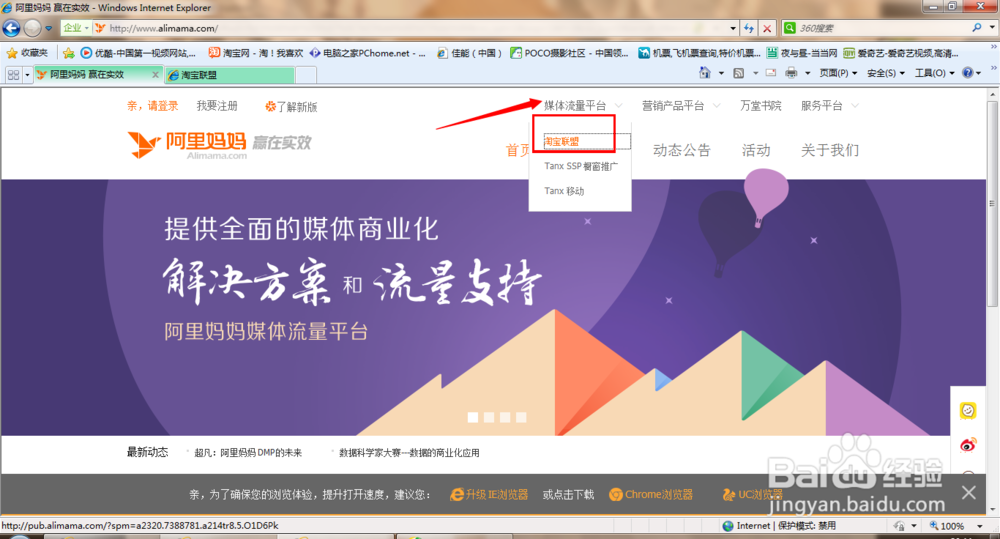Click the Quick Tabs grid icon
Viewport: 1000px width, 539px height.
[13, 75]
